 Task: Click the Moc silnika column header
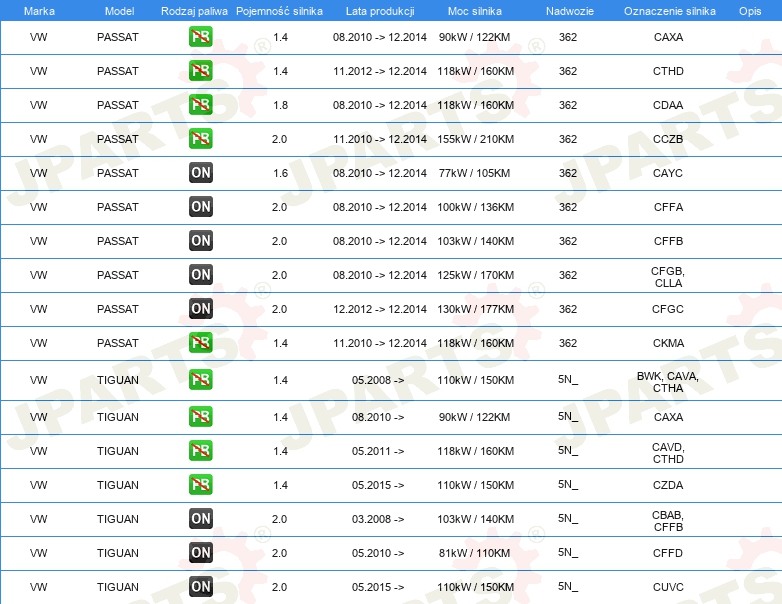(x=474, y=11)
